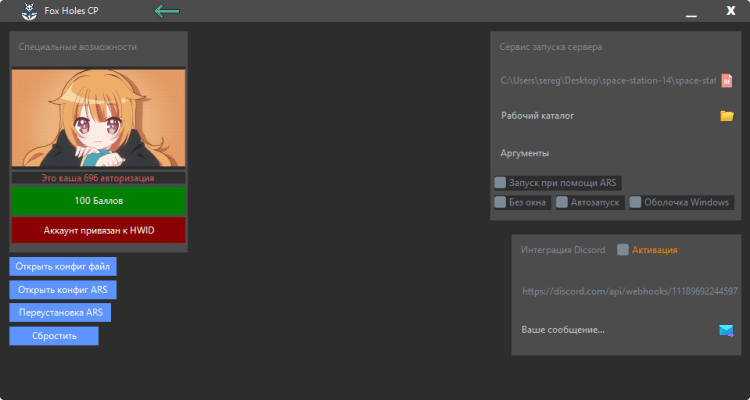This screenshot has height=400, width=750.
Task: Send Discord message with envelope icon
Action: point(726,330)
